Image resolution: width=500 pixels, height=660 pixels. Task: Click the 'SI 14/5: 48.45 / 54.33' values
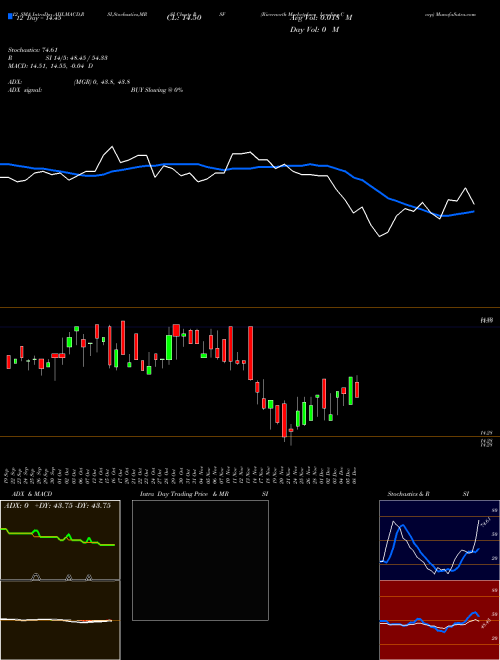pyautogui.click(x=77, y=58)
